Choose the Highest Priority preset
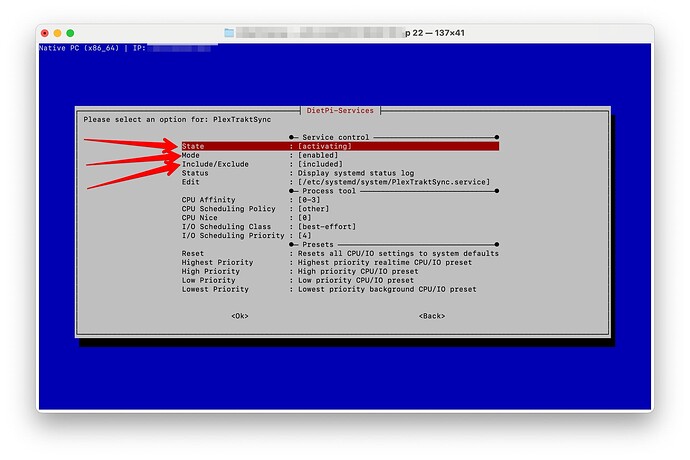Image resolution: width=690 pixels, height=460 pixels. pyautogui.click(x=340, y=262)
